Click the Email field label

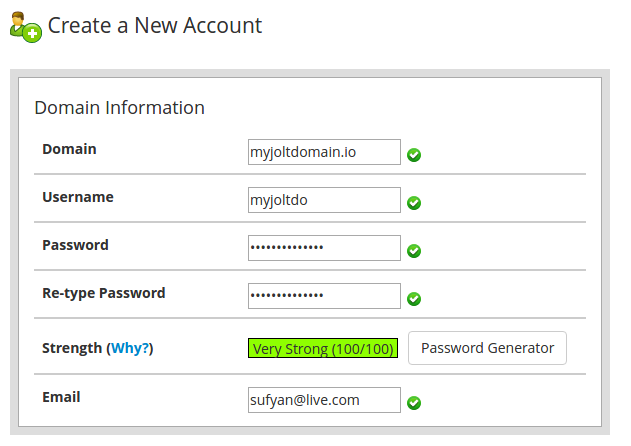click(61, 397)
